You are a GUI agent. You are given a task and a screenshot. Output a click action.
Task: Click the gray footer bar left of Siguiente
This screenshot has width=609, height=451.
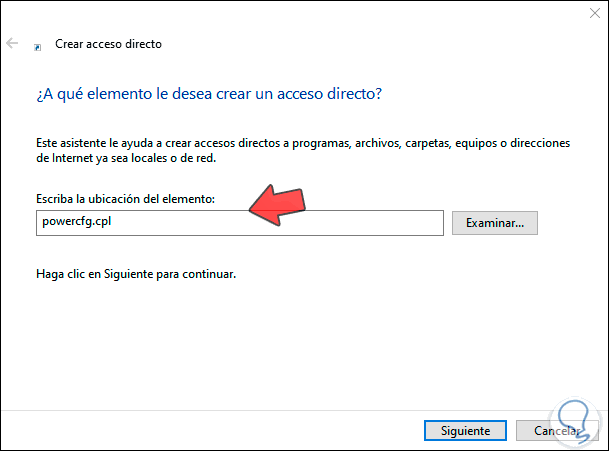point(200,431)
